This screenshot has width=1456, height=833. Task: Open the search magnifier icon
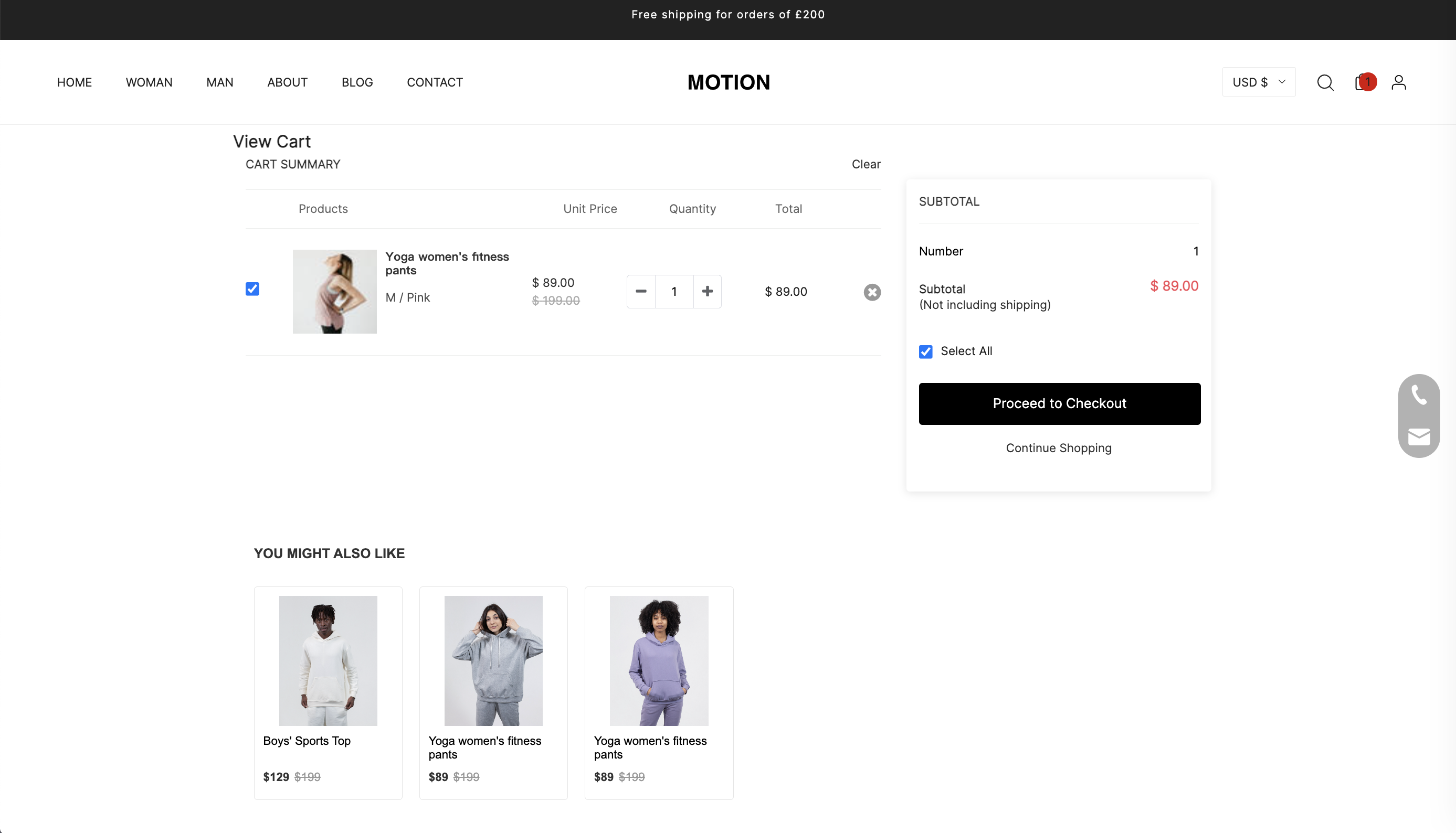[1325, 82]
